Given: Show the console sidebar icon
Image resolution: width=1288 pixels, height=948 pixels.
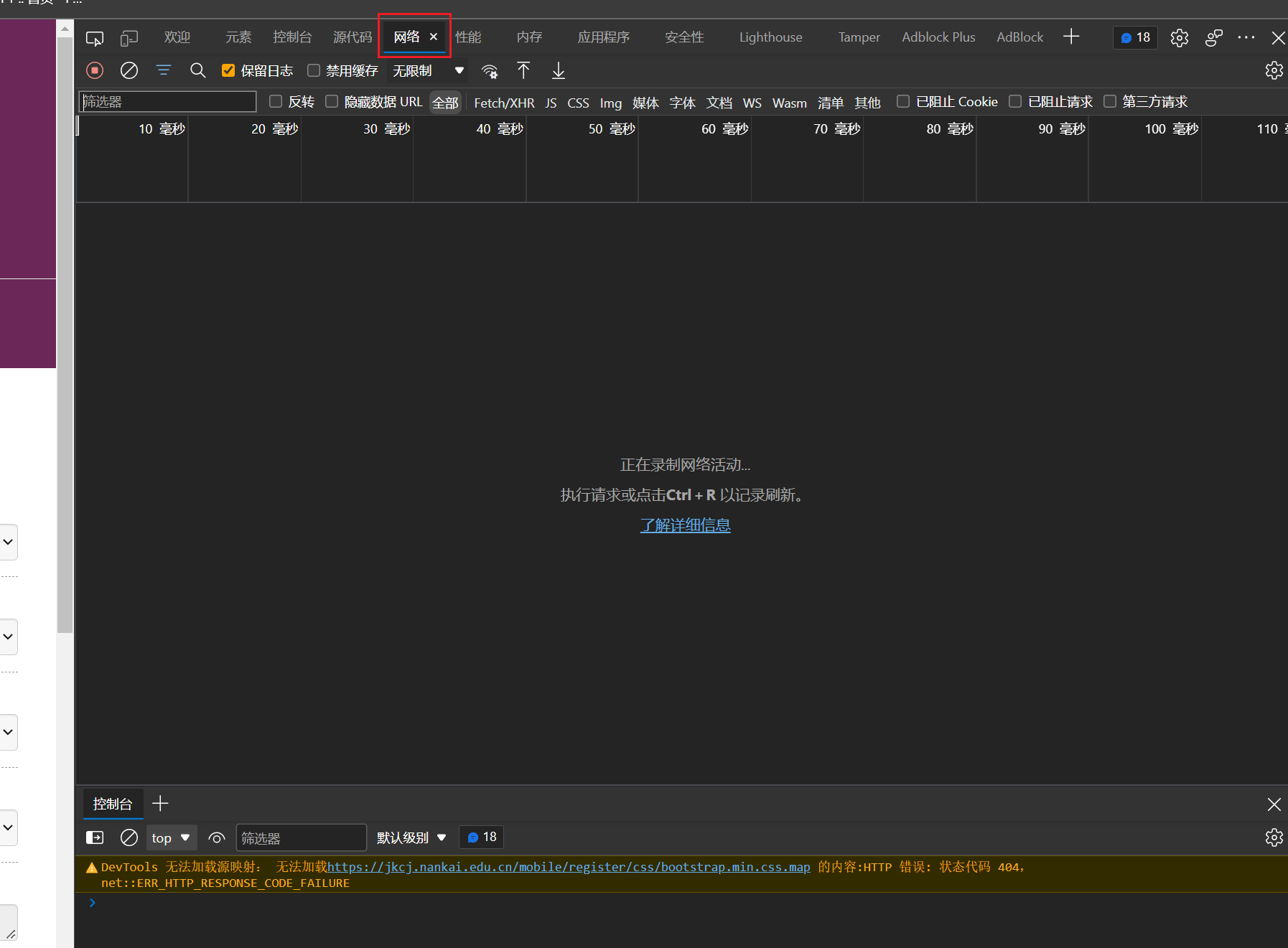Looking at the screenshot, I should (x=95, y=837).
